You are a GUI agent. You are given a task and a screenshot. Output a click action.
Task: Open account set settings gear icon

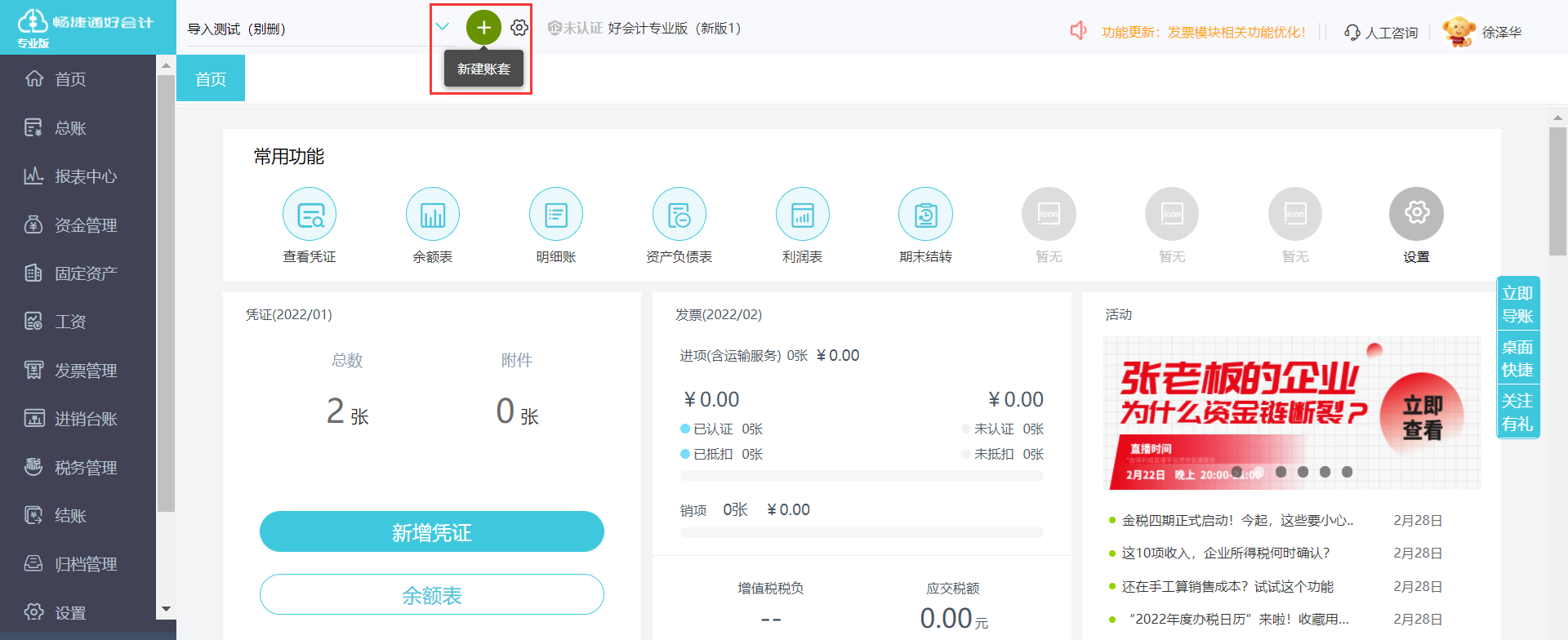click(519, 28)
